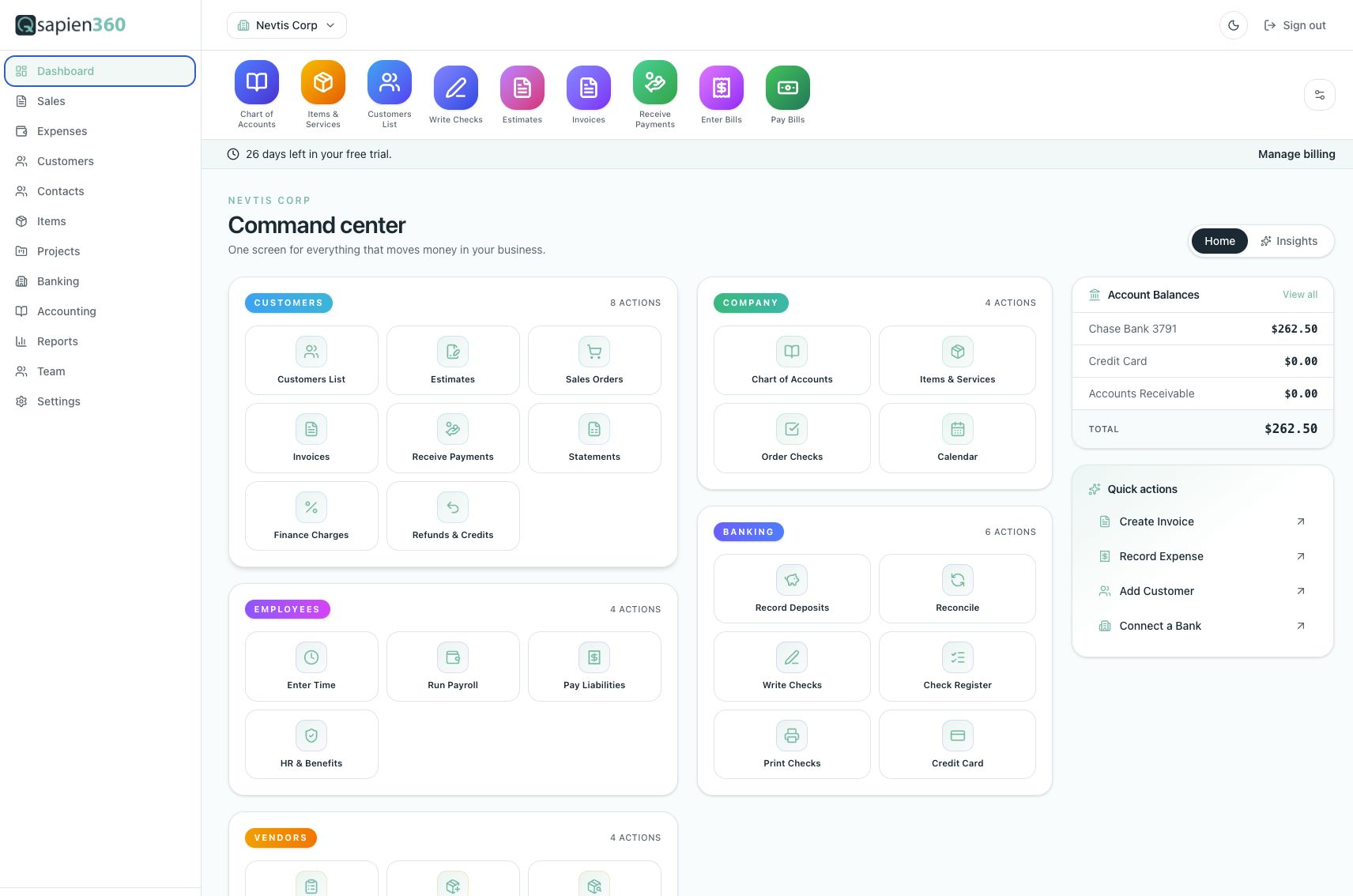Viewport: 1353px width, 896px height.
Task: Open Chart of Accounts shortcut in top toolbar
Action: point(257,94)
